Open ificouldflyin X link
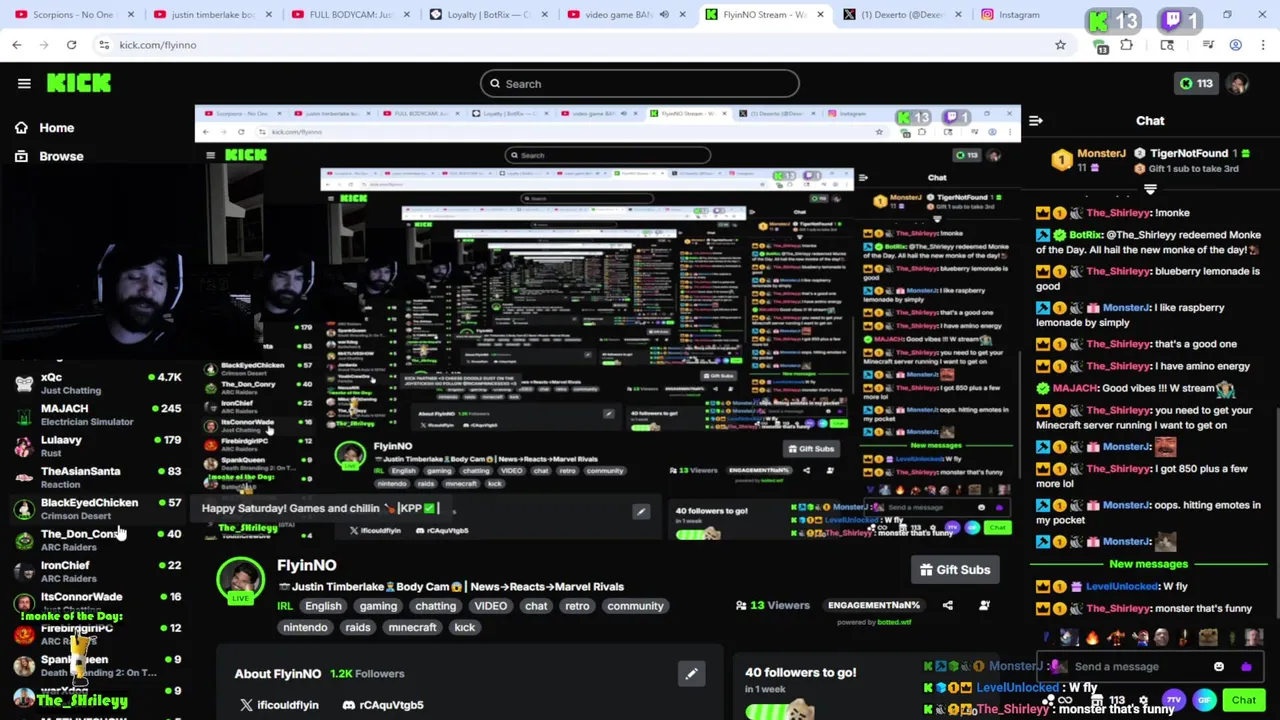Image resolution: width=1280 pixels, height=720 pixels. point(279,705)
